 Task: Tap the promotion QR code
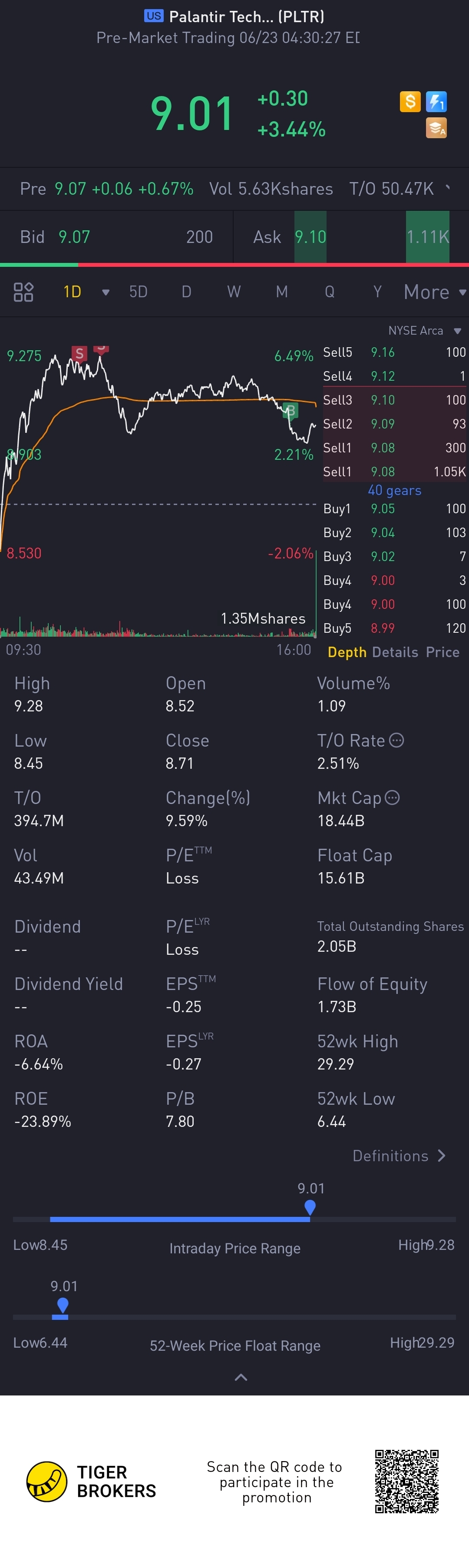[406, 1481]
